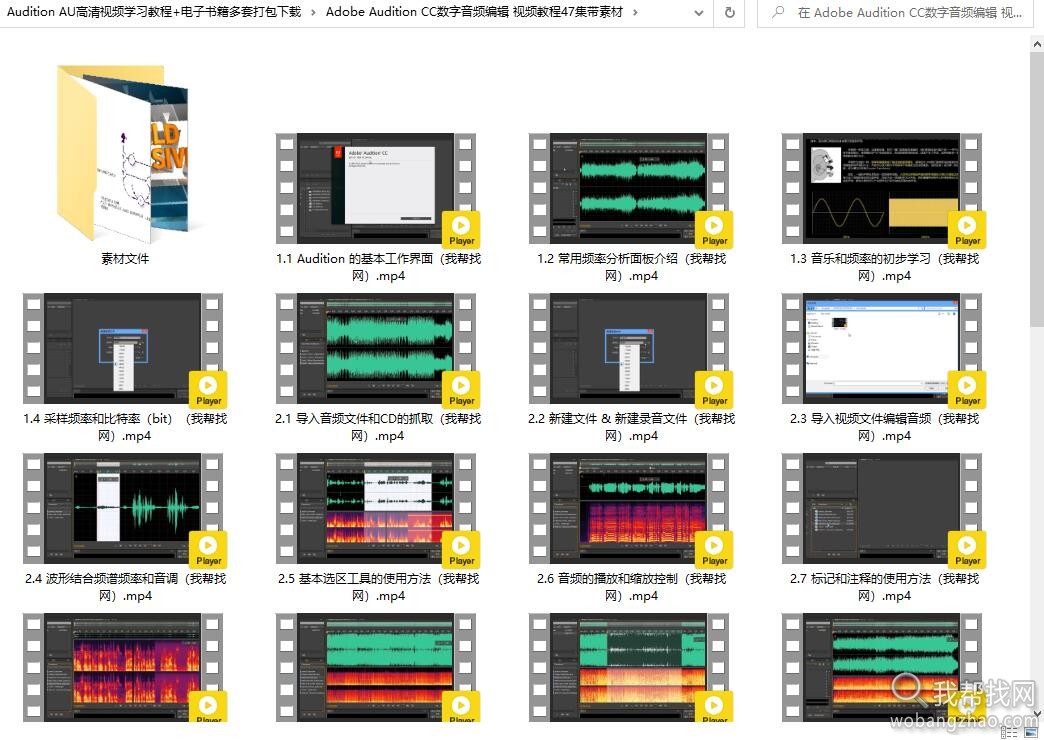
Task: Click file name 1.4 采样频率和比特率（bit）.mp4
Action: [125, 427]
